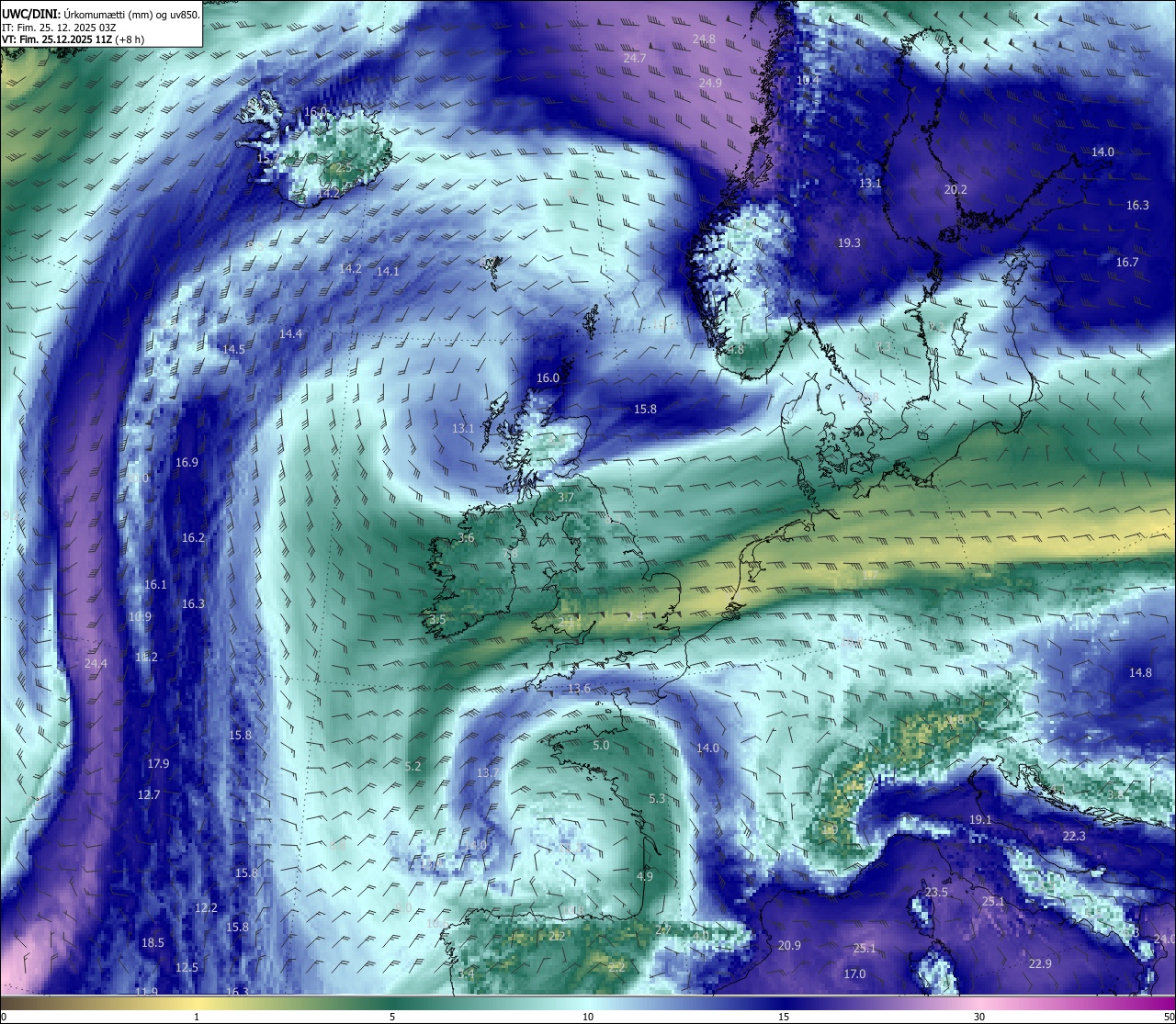Click the 3.7 value over northern England
Image resolution: width=1176 pixels, height=1024 pixels.
click(566, 498)
